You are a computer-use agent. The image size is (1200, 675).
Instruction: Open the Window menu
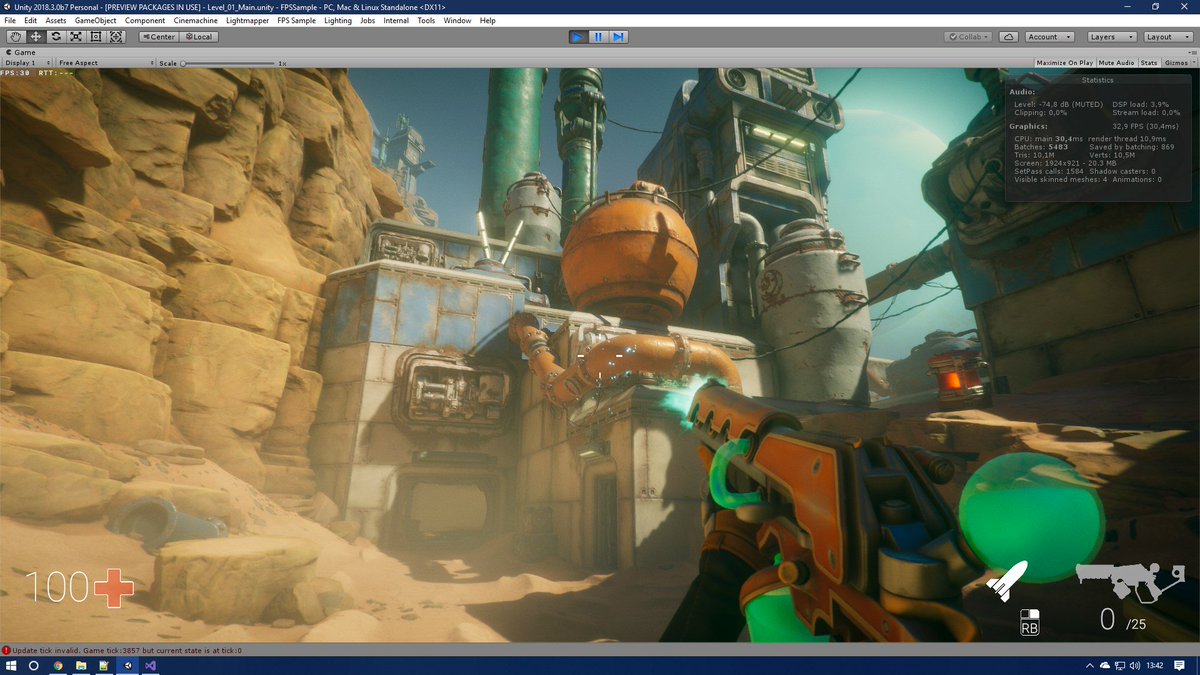coord(458,20)
